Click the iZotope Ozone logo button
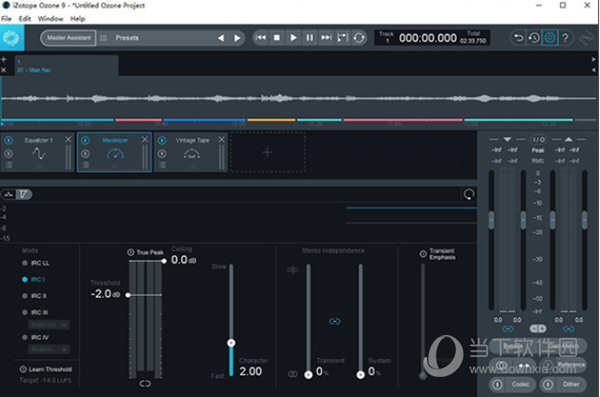 pos(11,38)
